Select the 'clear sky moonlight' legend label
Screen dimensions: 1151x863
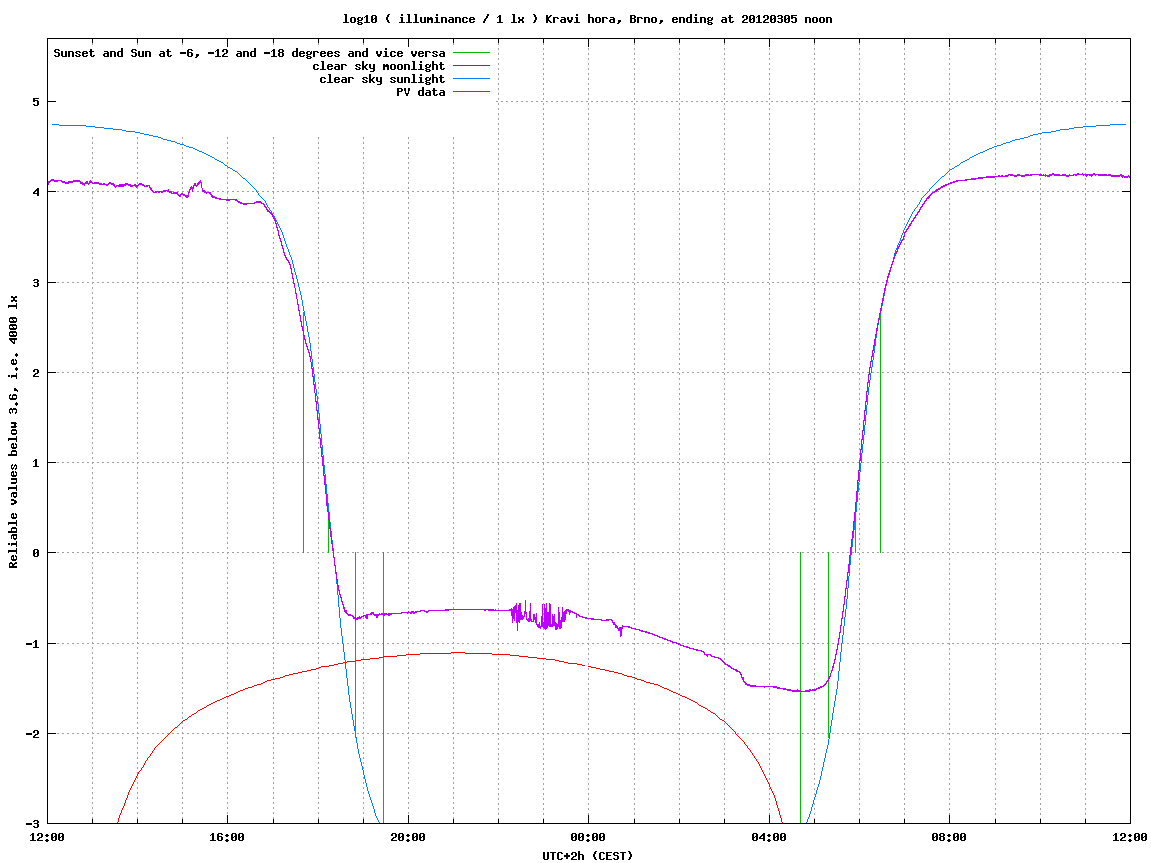[379, 66]
